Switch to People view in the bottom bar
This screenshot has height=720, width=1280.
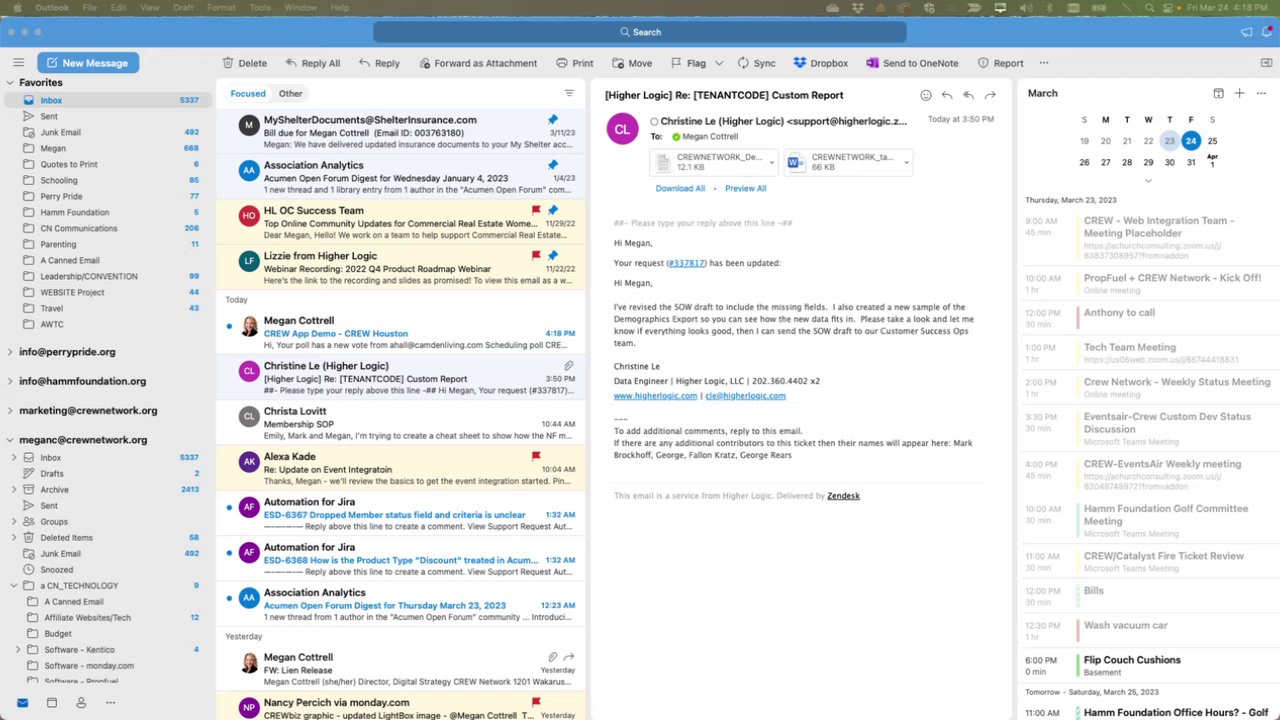coord(81,703)
